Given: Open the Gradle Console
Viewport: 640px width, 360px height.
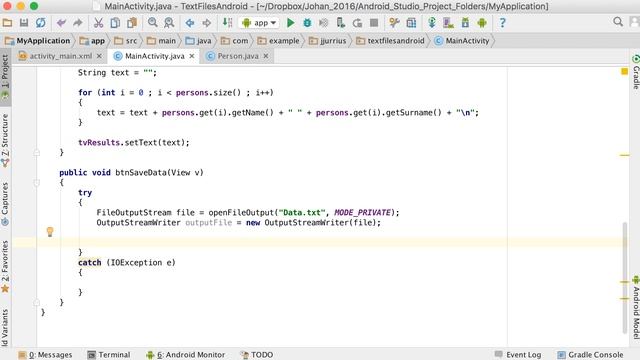Looking at the screenshot, I should [590, 355].
